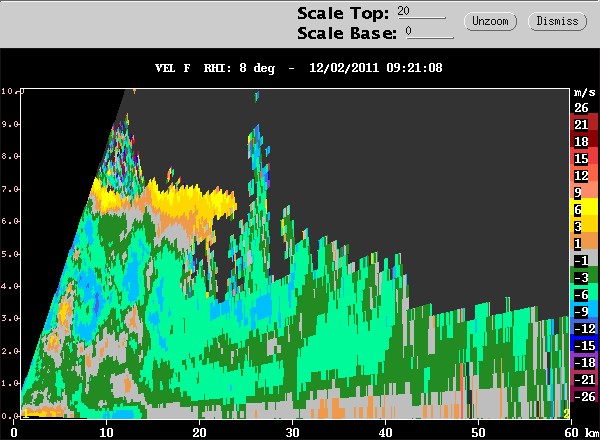Click the 30 km range axis label

tap(292, 432)
